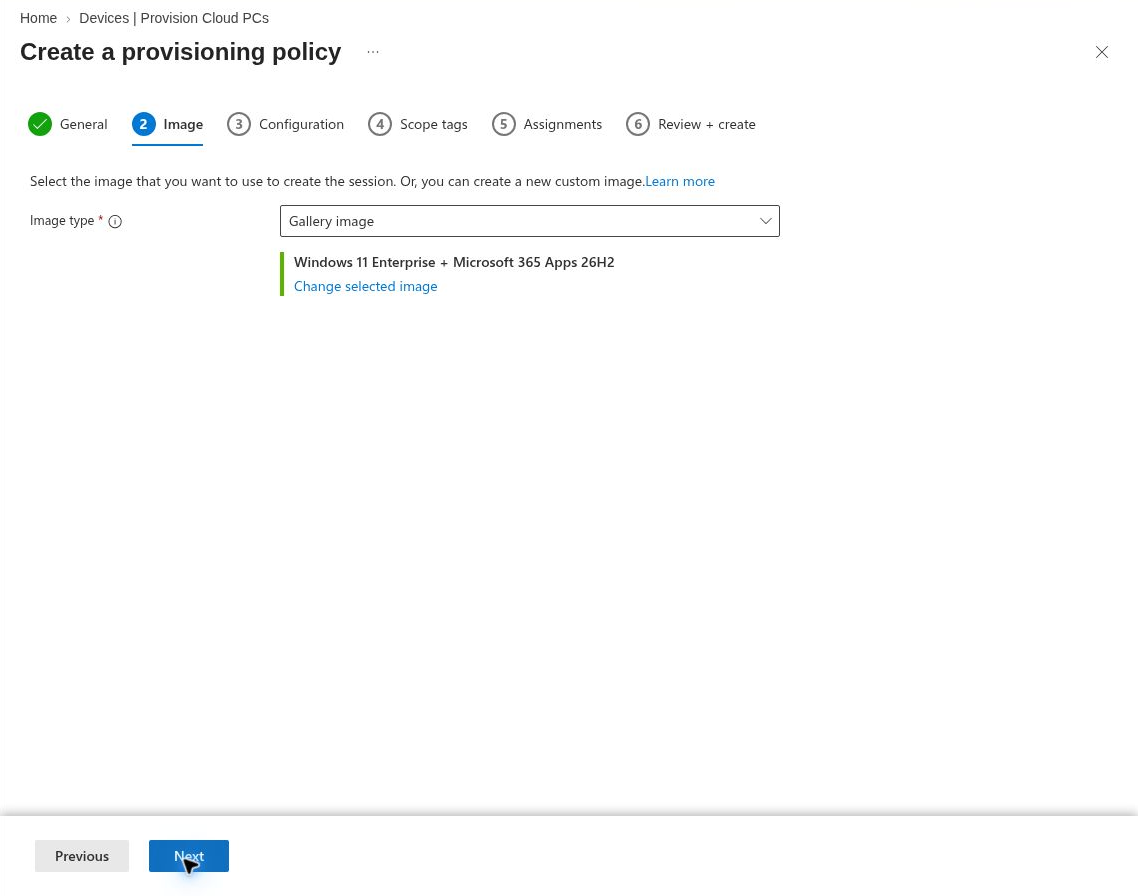Click the Create a provisioning policy heading

coord(181,52)
